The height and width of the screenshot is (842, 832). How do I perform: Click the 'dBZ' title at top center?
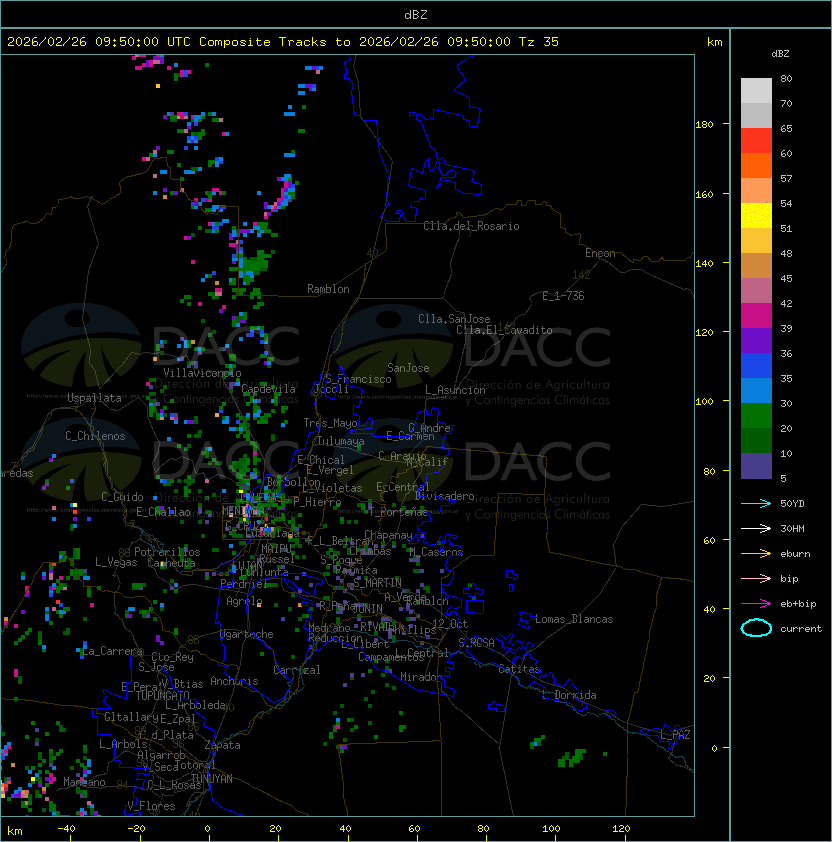416,14
